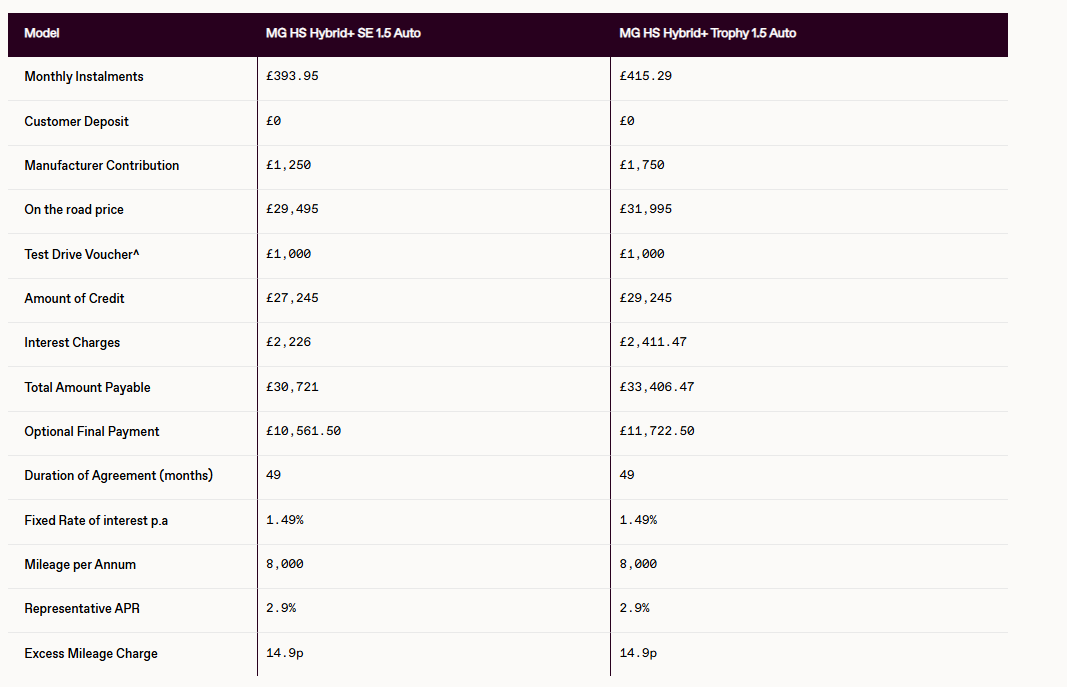Select the MG HS Hybrid+ SE 1.5 Auto header
The height and width of the screenshot is (687, 1067).
coord(343,33)
